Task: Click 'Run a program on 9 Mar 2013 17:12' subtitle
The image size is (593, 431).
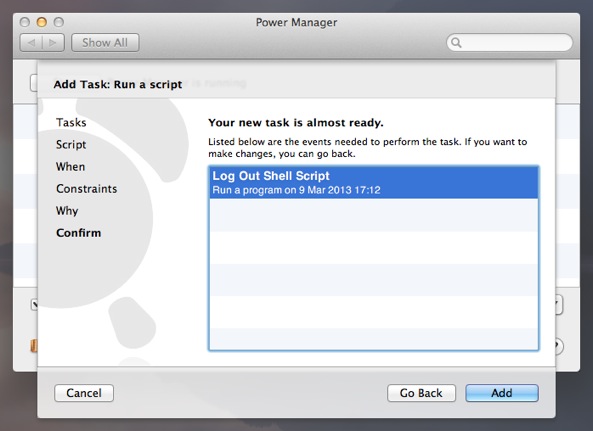Action: point(296,190)
